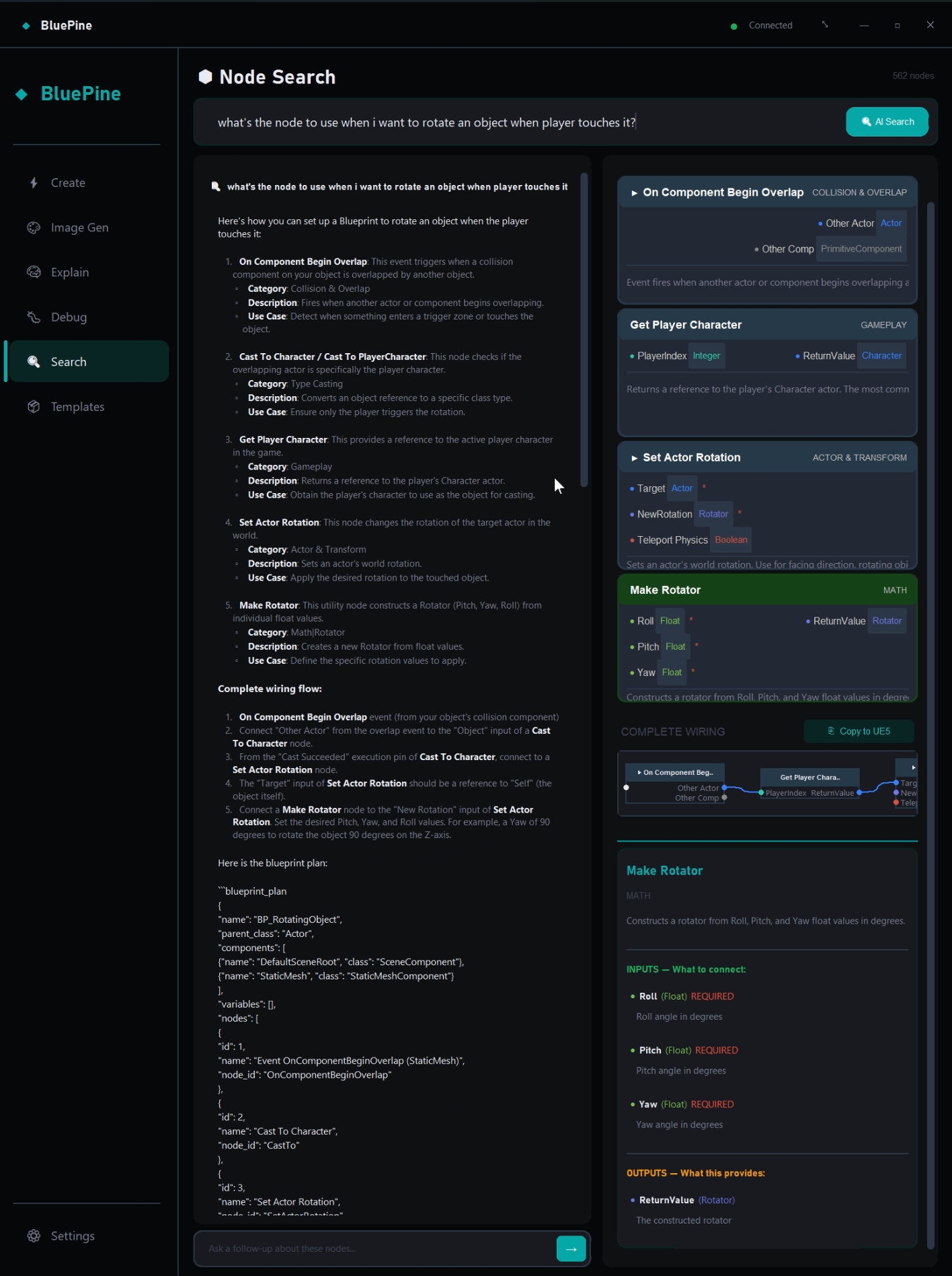Click the Debug wrench icon
Image resolution: width=952 pixels, height=1276 pixels.
pos(34,317)
